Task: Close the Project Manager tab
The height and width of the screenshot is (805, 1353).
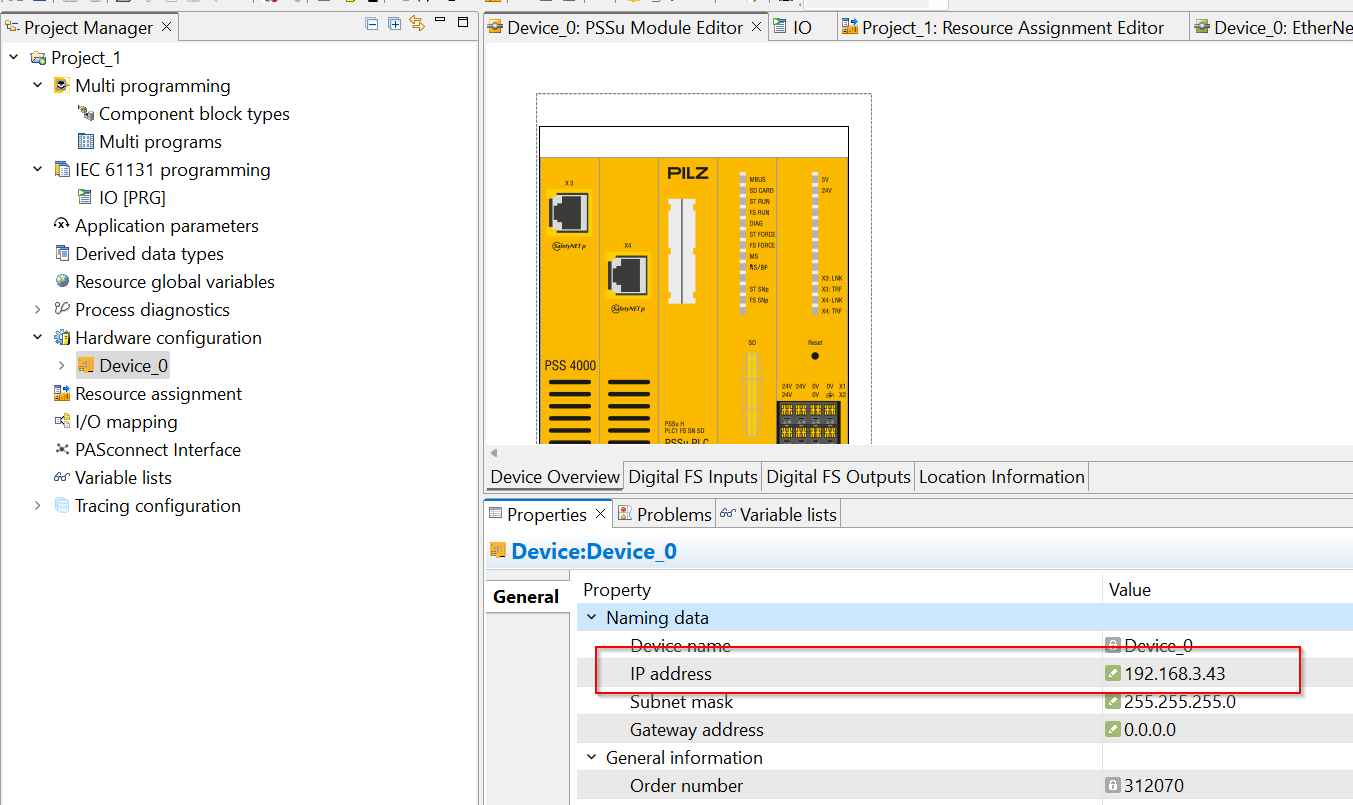Action: (x=166, y=26)
